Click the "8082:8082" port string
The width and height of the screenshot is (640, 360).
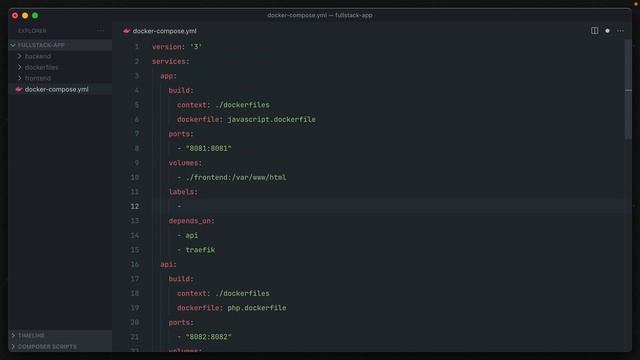tap(209, 337)
